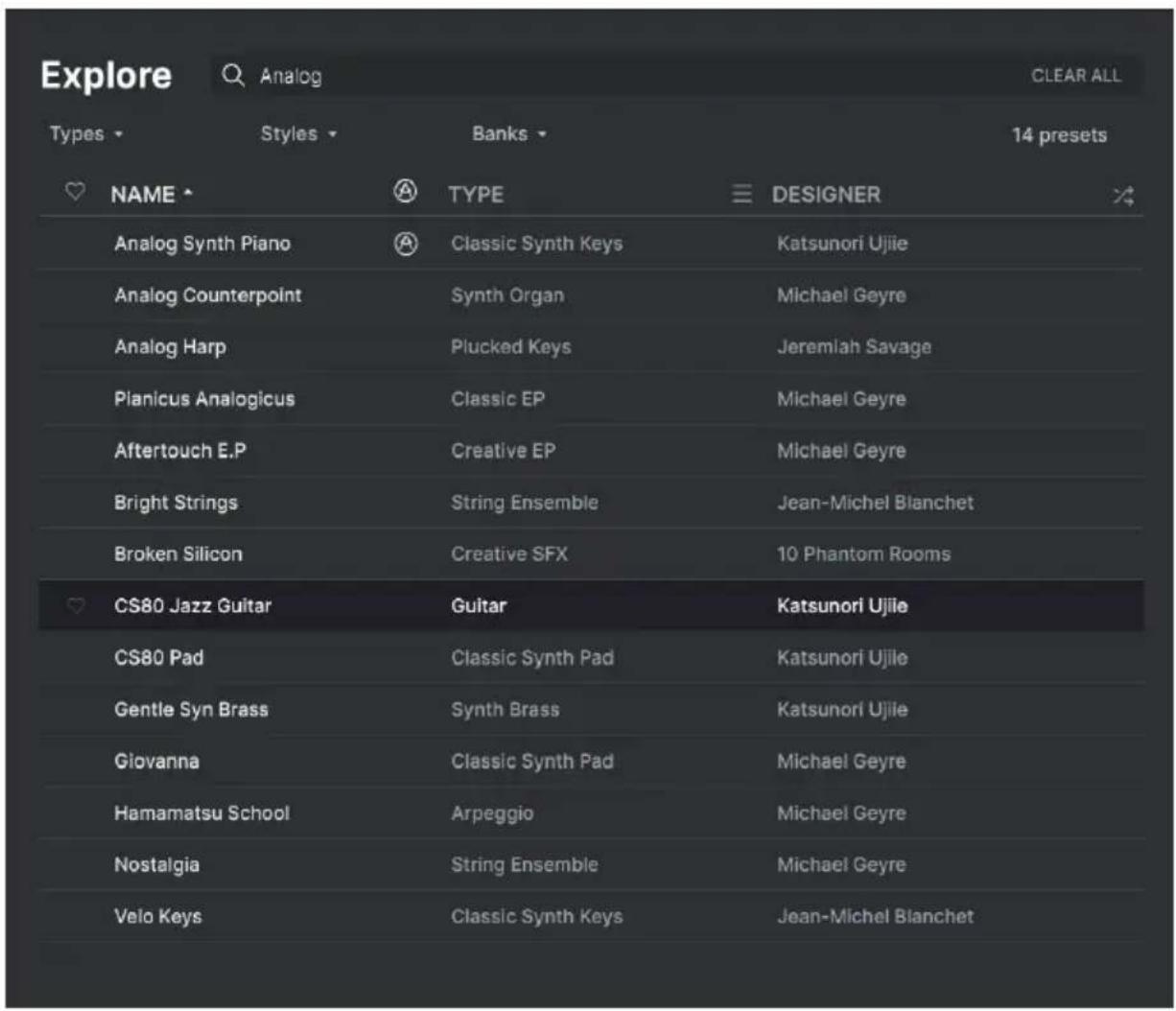Select the CS80 Jazz Guitar preset
This screenshot has width=1176, height=1011.
[591, 606]
